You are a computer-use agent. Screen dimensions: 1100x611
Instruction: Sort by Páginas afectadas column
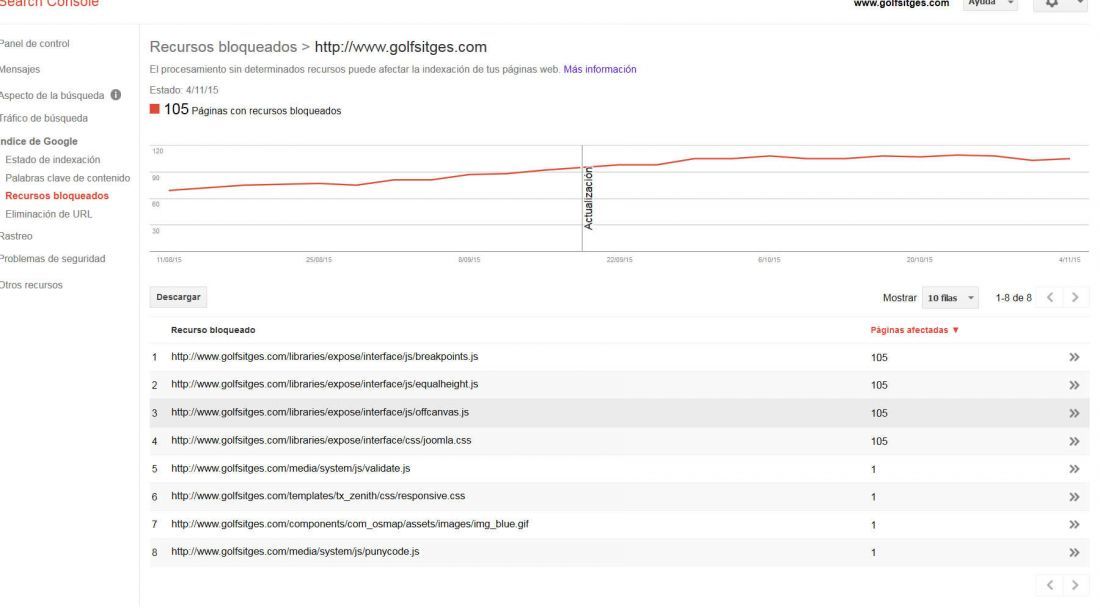pos(914,330)
